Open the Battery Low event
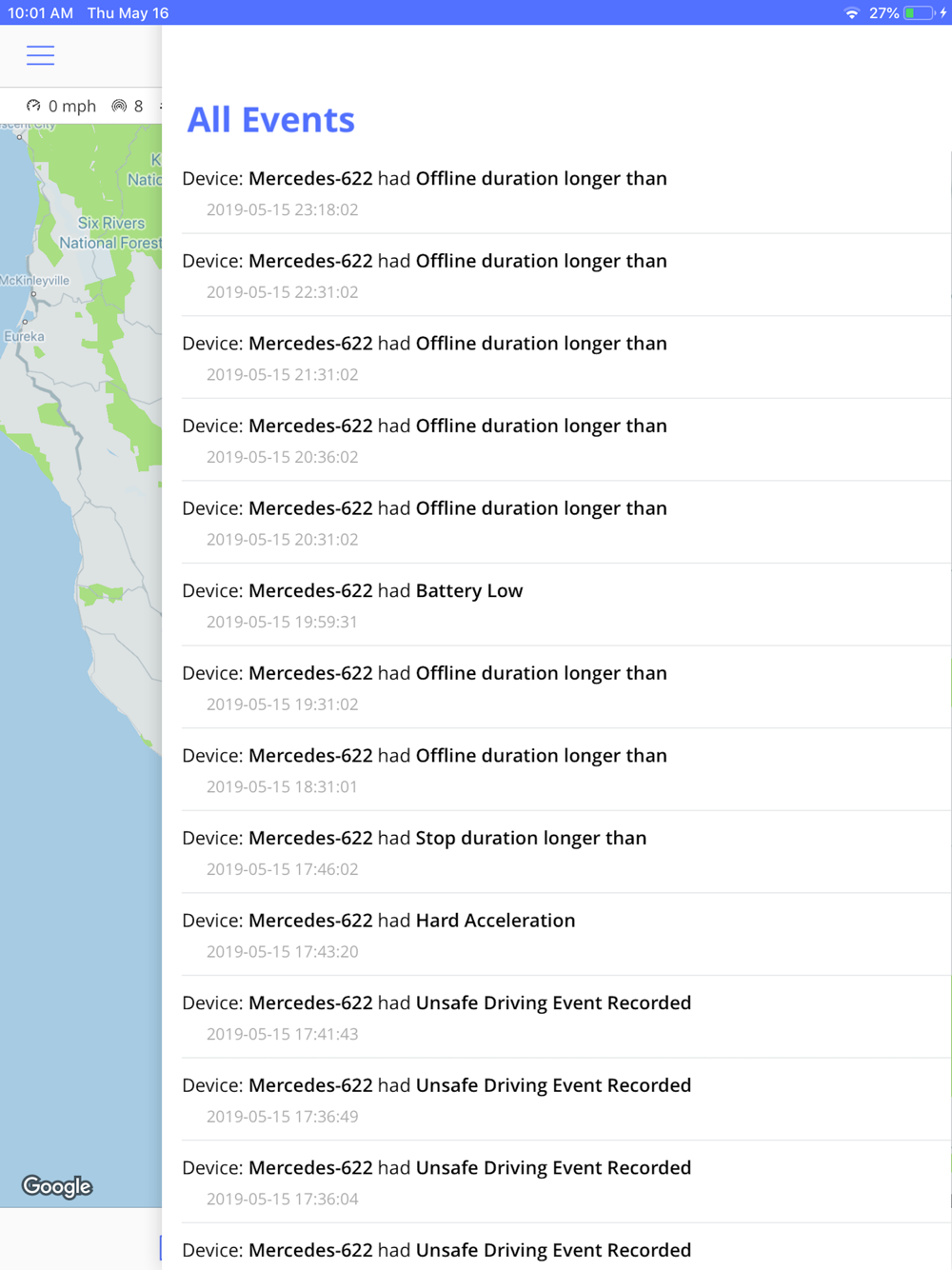This screenshot has width=952, height=1270. coord(468,591)
